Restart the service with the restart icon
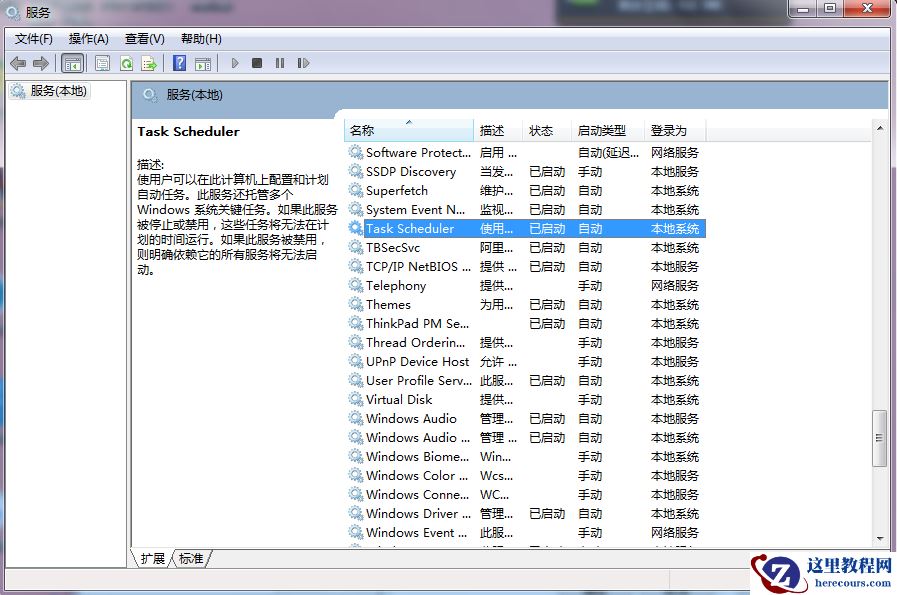The image size is (897, 595). [x=303, y=63]
